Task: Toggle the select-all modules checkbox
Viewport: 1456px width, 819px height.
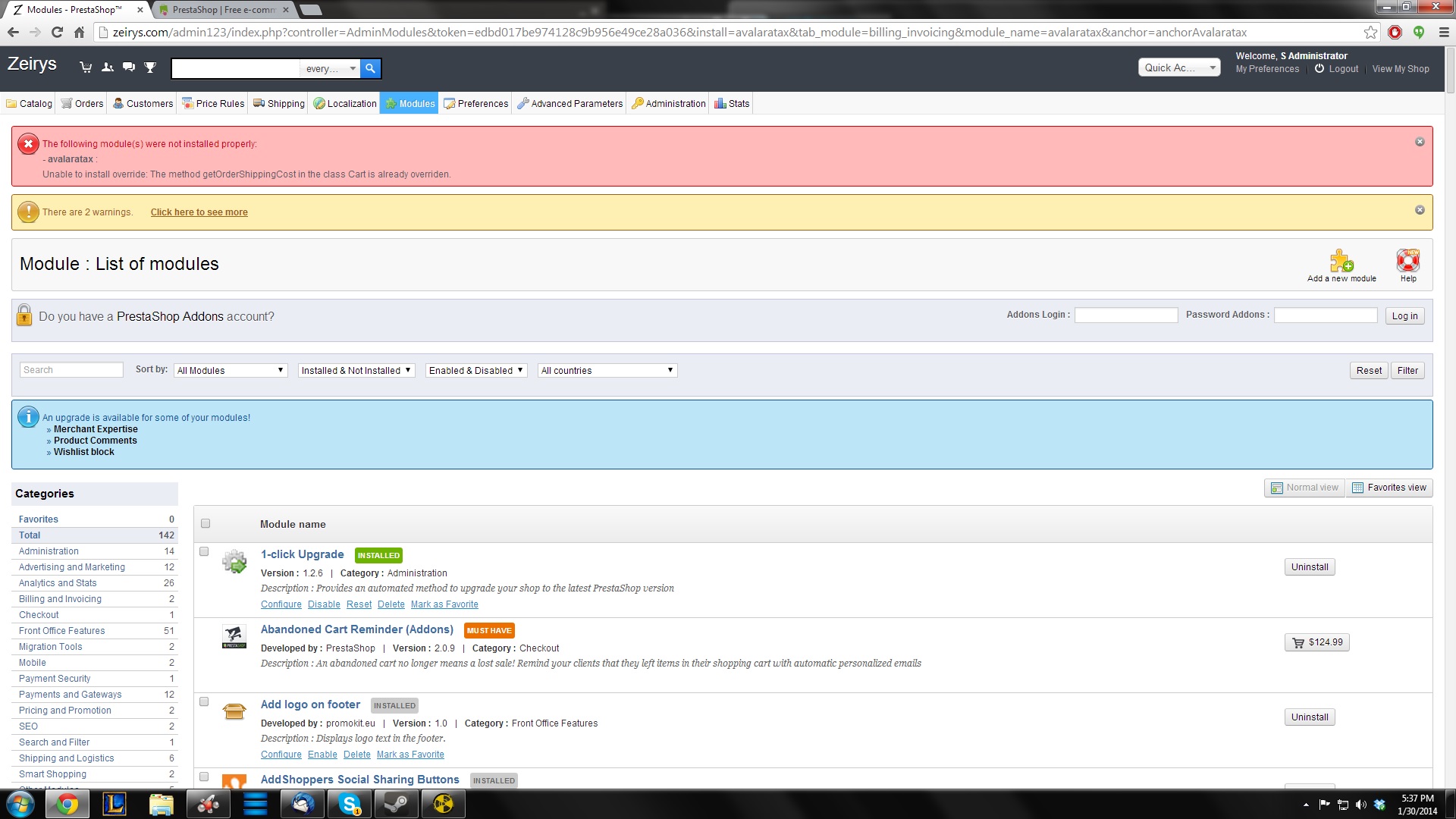Action: (x=206, y=523)
